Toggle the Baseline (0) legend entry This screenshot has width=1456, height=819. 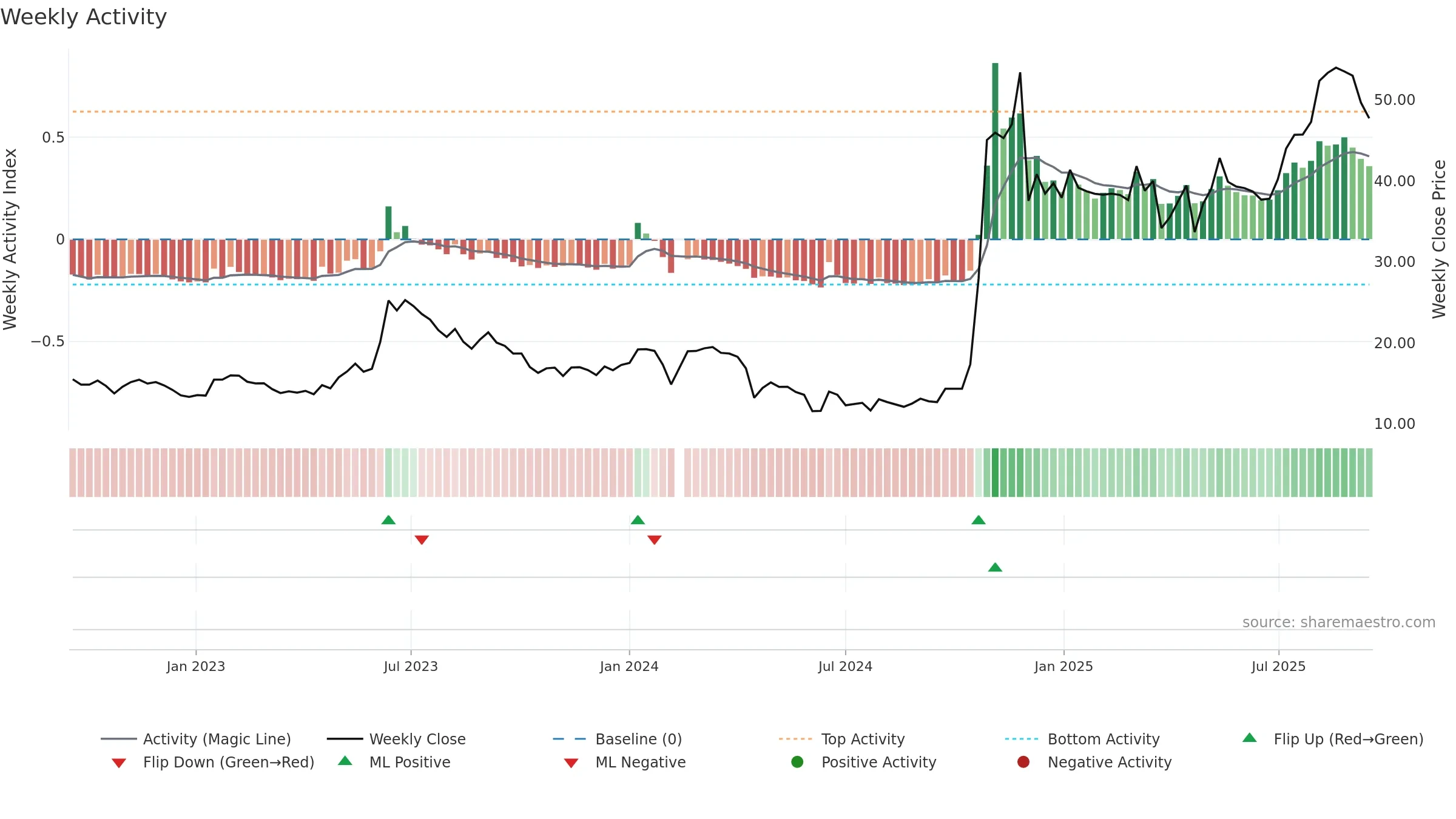click(618, 739)
